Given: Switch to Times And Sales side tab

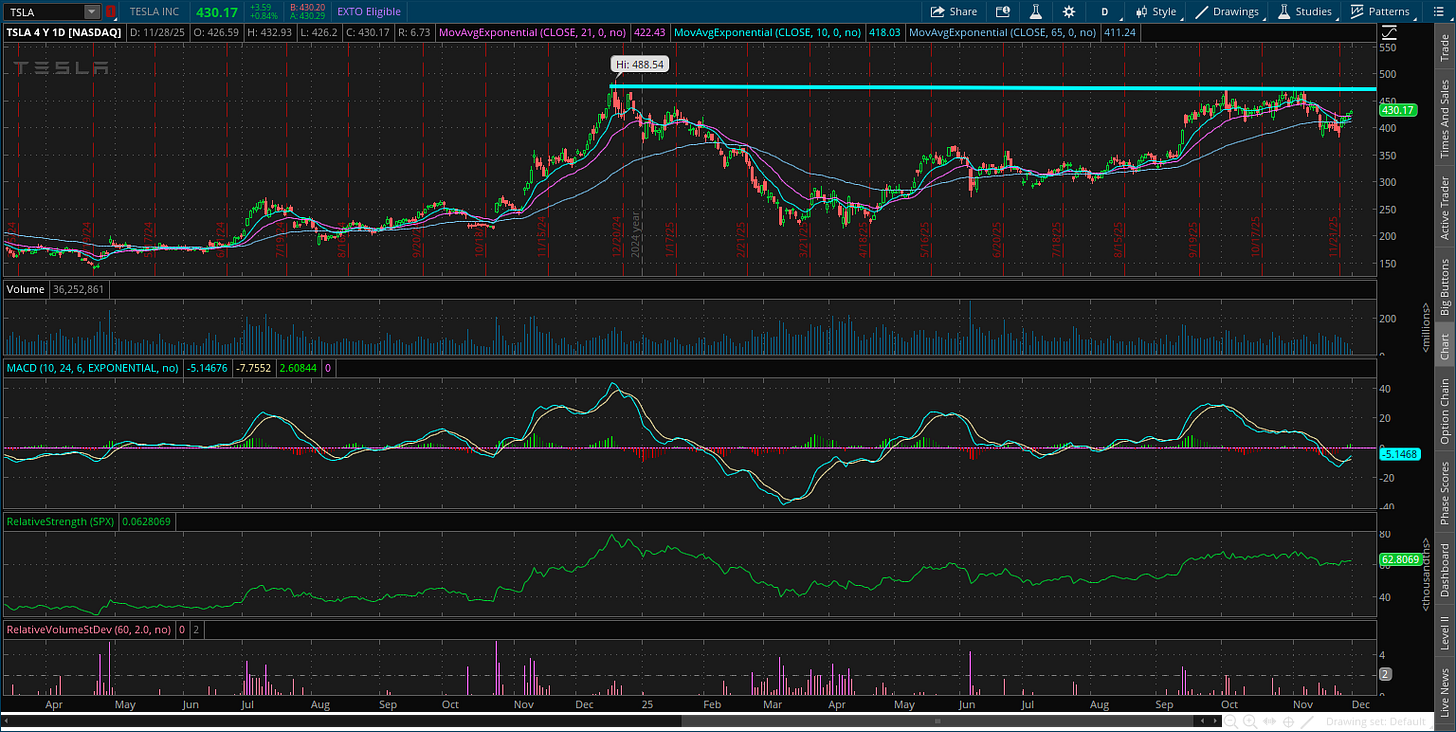Looking at the screenshot, I should [x=1443, y=118].
